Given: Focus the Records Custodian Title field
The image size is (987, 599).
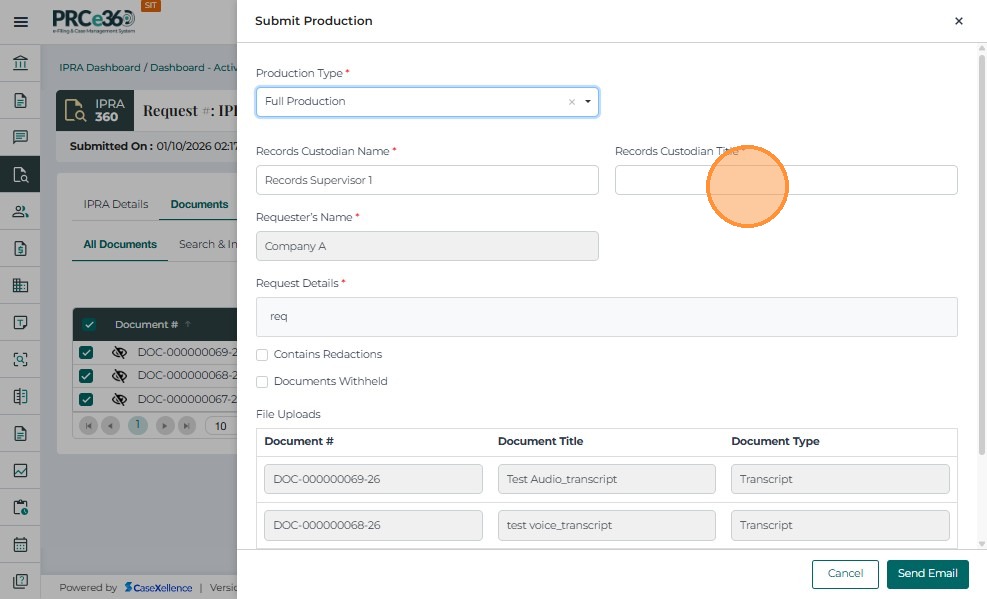Looking at the screenshot, I should point(786,180).
